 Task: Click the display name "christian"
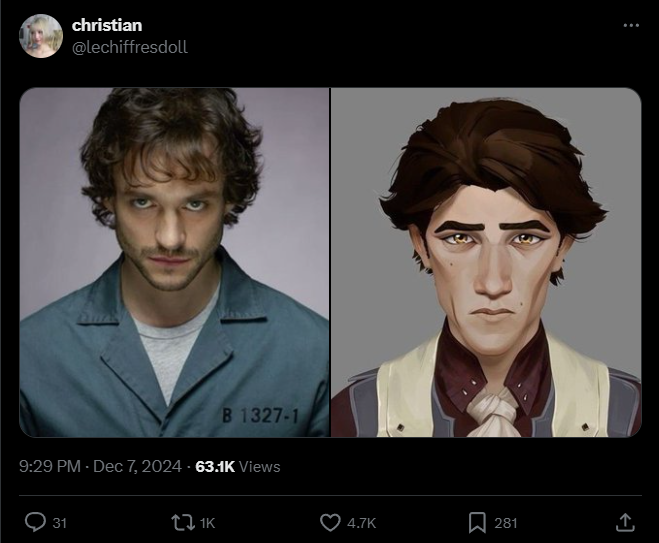point(107,25)
